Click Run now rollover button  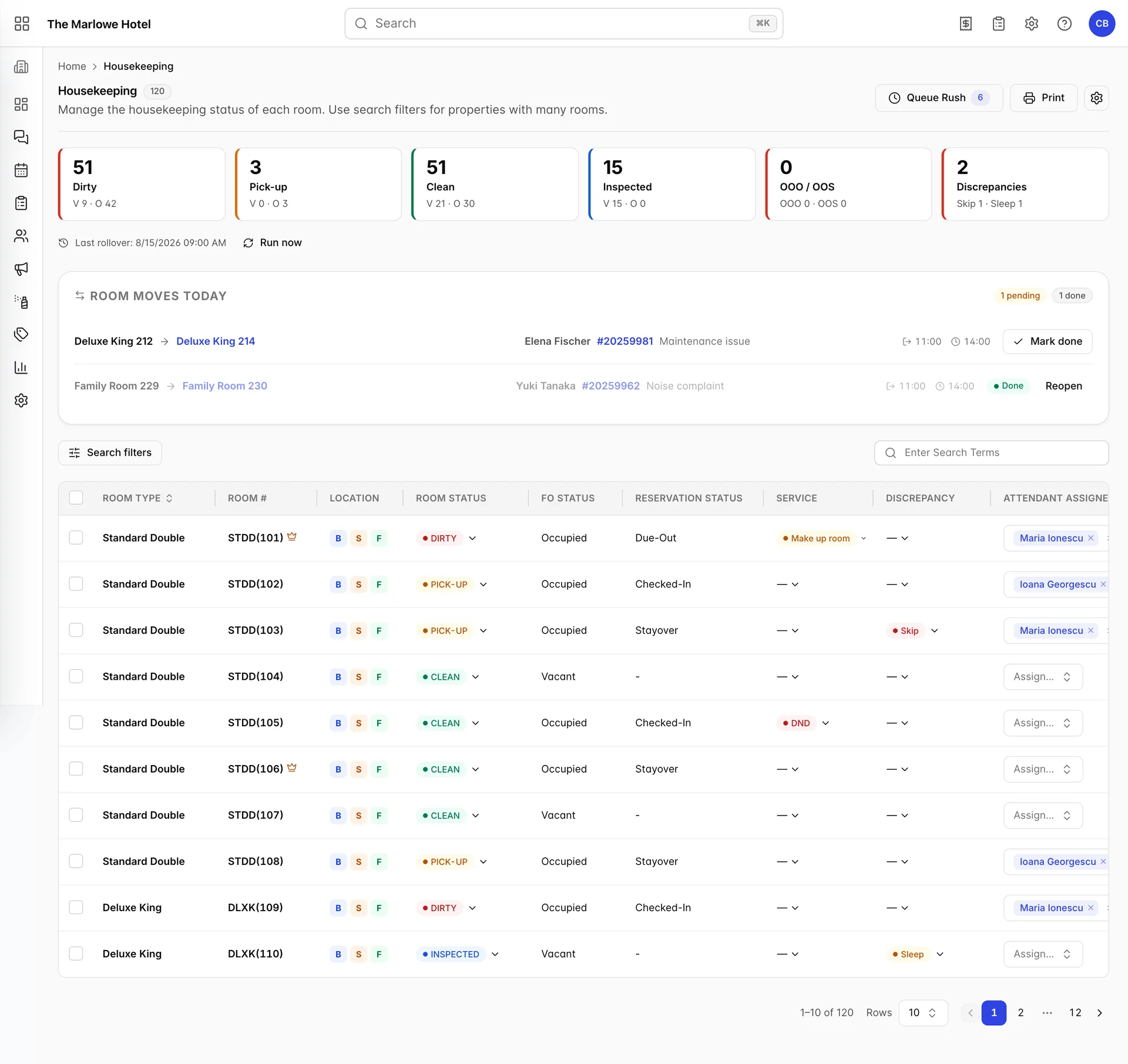[273, 243]
